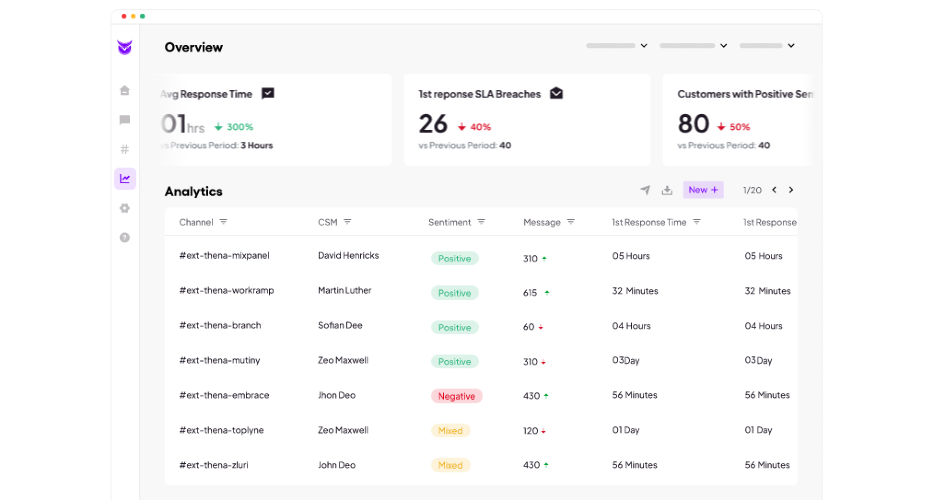This screenshot has height=500, width=934.
Task: Click CSM name David Henricks
Action: click(x=348, y=256)
